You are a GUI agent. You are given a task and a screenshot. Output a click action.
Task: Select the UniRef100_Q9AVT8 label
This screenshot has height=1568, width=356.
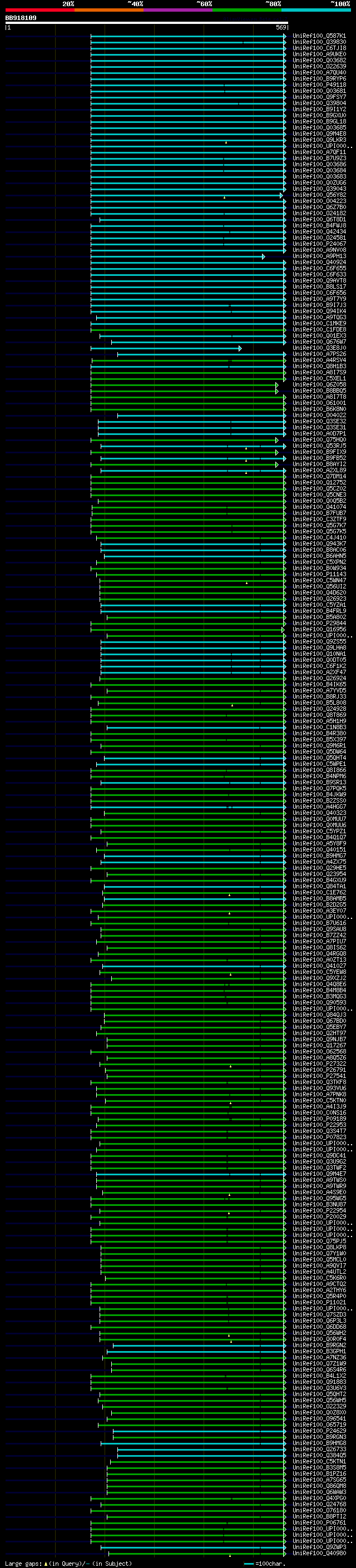[319, 280]
